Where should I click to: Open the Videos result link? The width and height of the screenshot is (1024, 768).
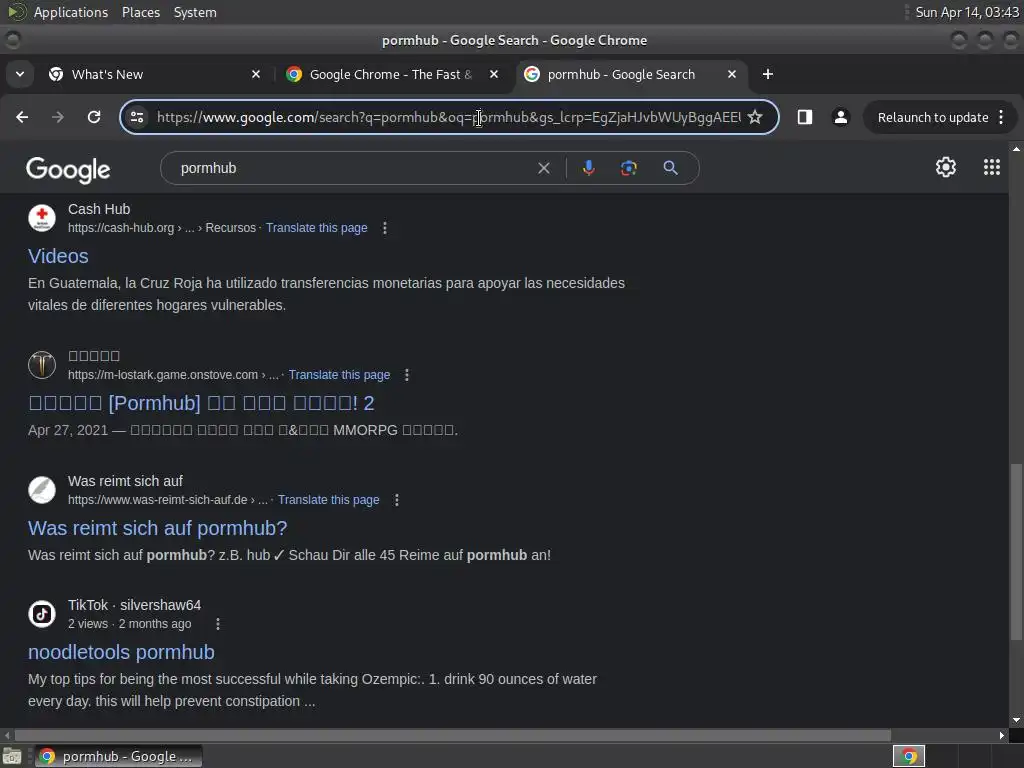click(x=58, y=256)
